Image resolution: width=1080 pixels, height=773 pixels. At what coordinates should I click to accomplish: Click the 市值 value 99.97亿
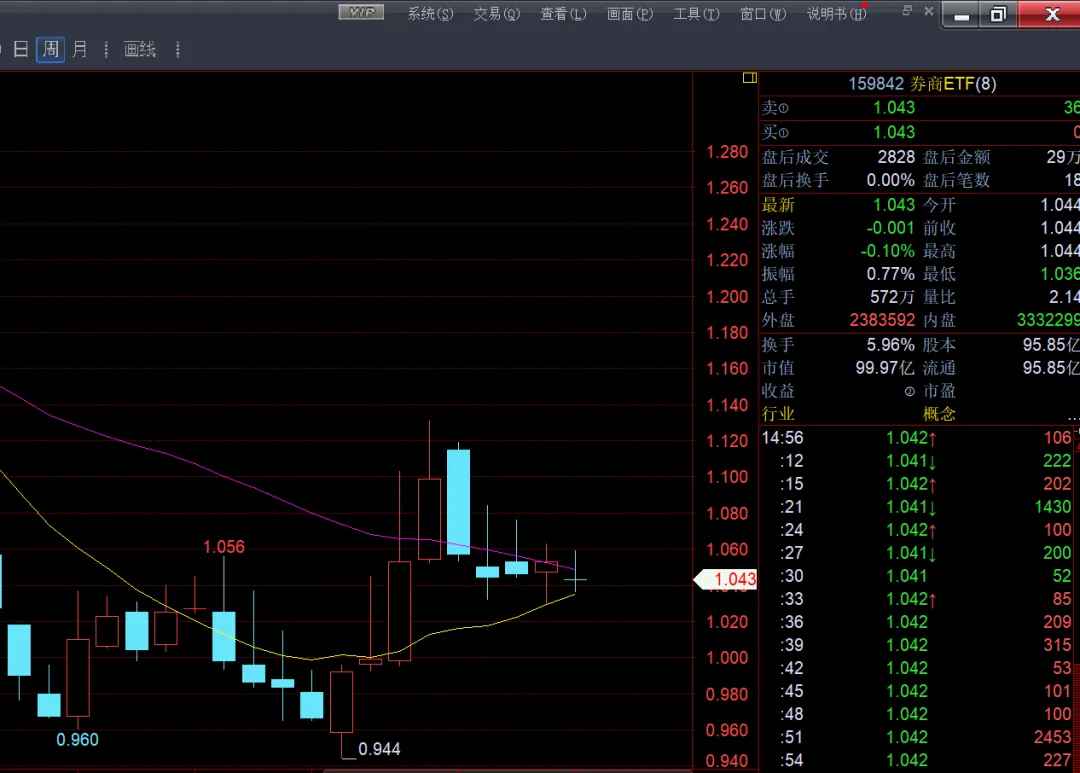[885, 368]
